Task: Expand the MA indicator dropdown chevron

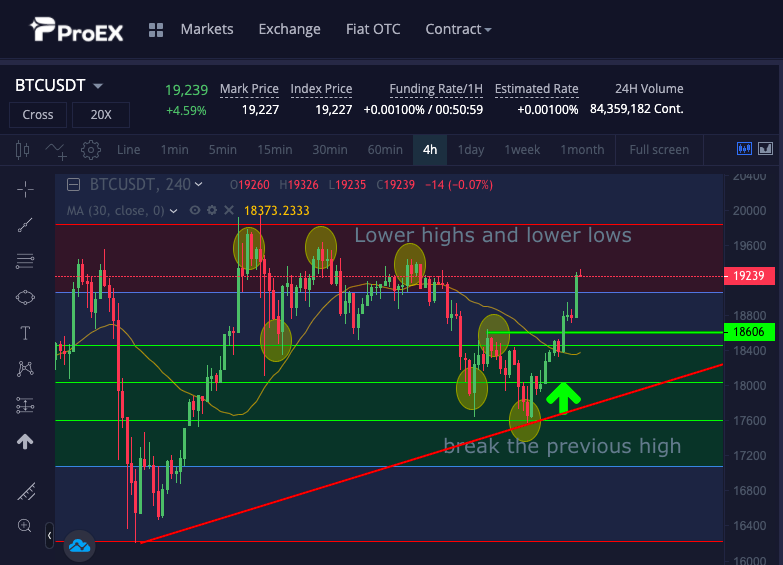Action: click(x=173, y=211)
